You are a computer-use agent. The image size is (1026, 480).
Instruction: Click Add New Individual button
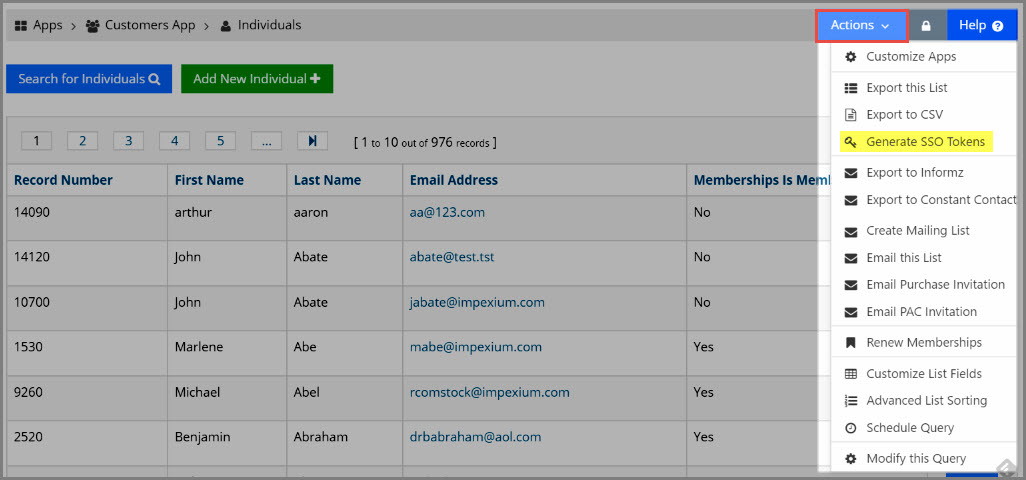[x=257, y=78]
